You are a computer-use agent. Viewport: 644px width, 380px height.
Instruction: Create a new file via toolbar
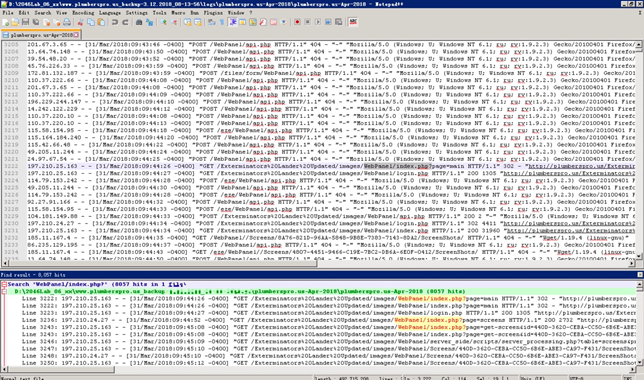click(x=5, y=22)
